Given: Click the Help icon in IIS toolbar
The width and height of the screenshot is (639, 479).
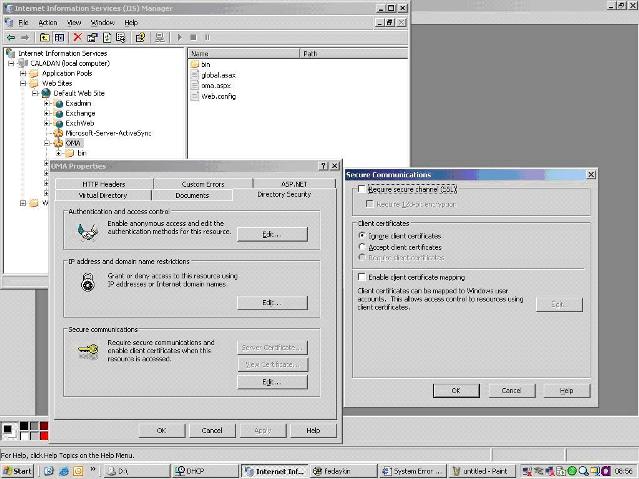Looking at the screenshot, I should 141,37.
